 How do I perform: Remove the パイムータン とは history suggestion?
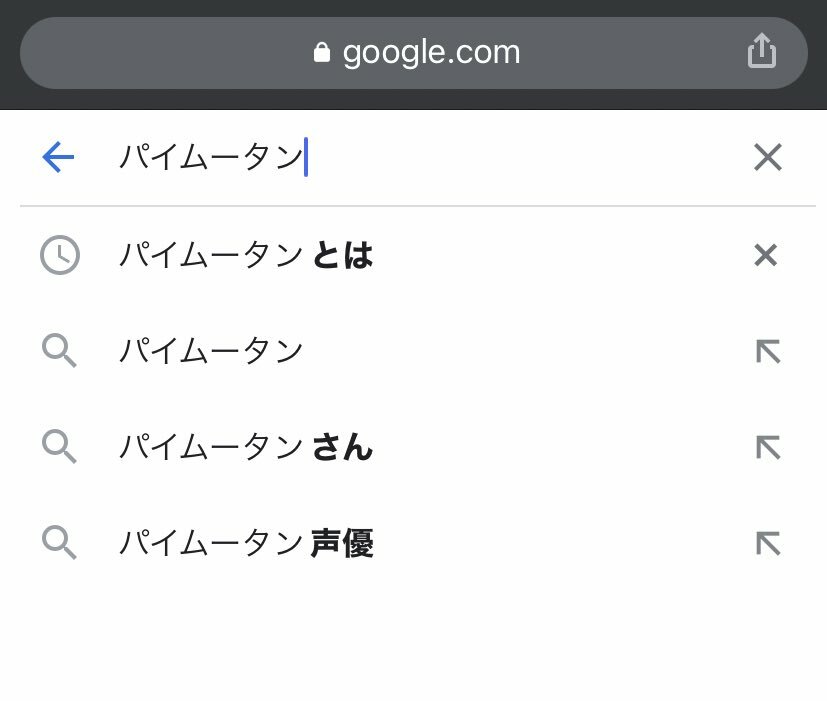click(765, 256)
